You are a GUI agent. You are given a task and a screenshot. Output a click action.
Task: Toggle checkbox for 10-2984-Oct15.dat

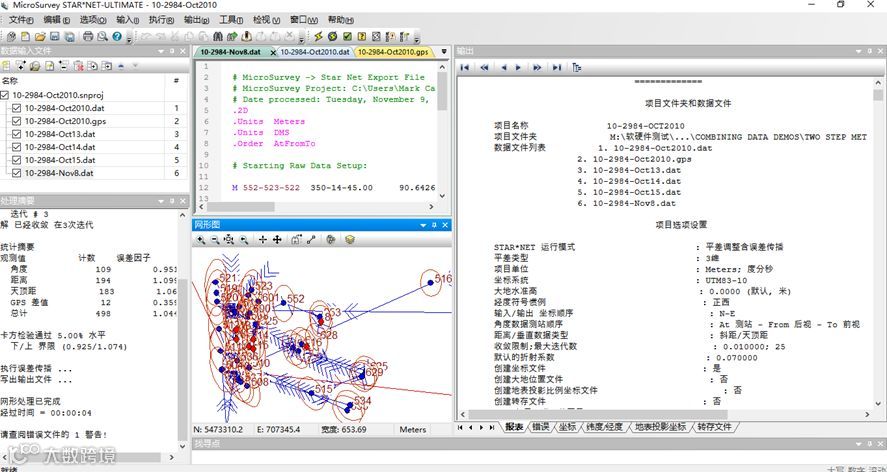[x=16, y=160]
